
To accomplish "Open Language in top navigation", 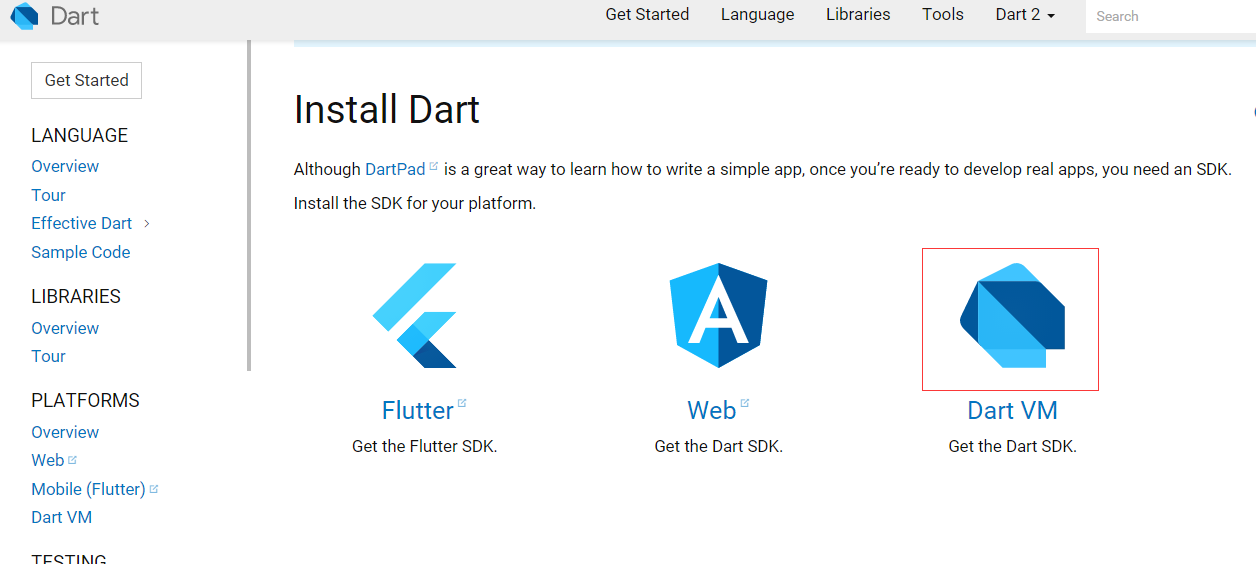I will pos(757,15).
